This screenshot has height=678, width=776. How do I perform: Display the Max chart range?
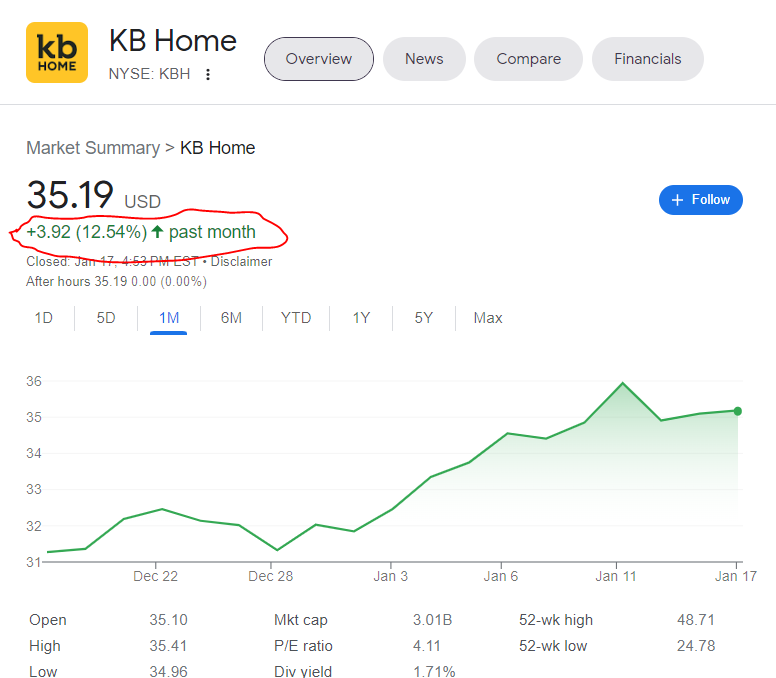[488, 318]
